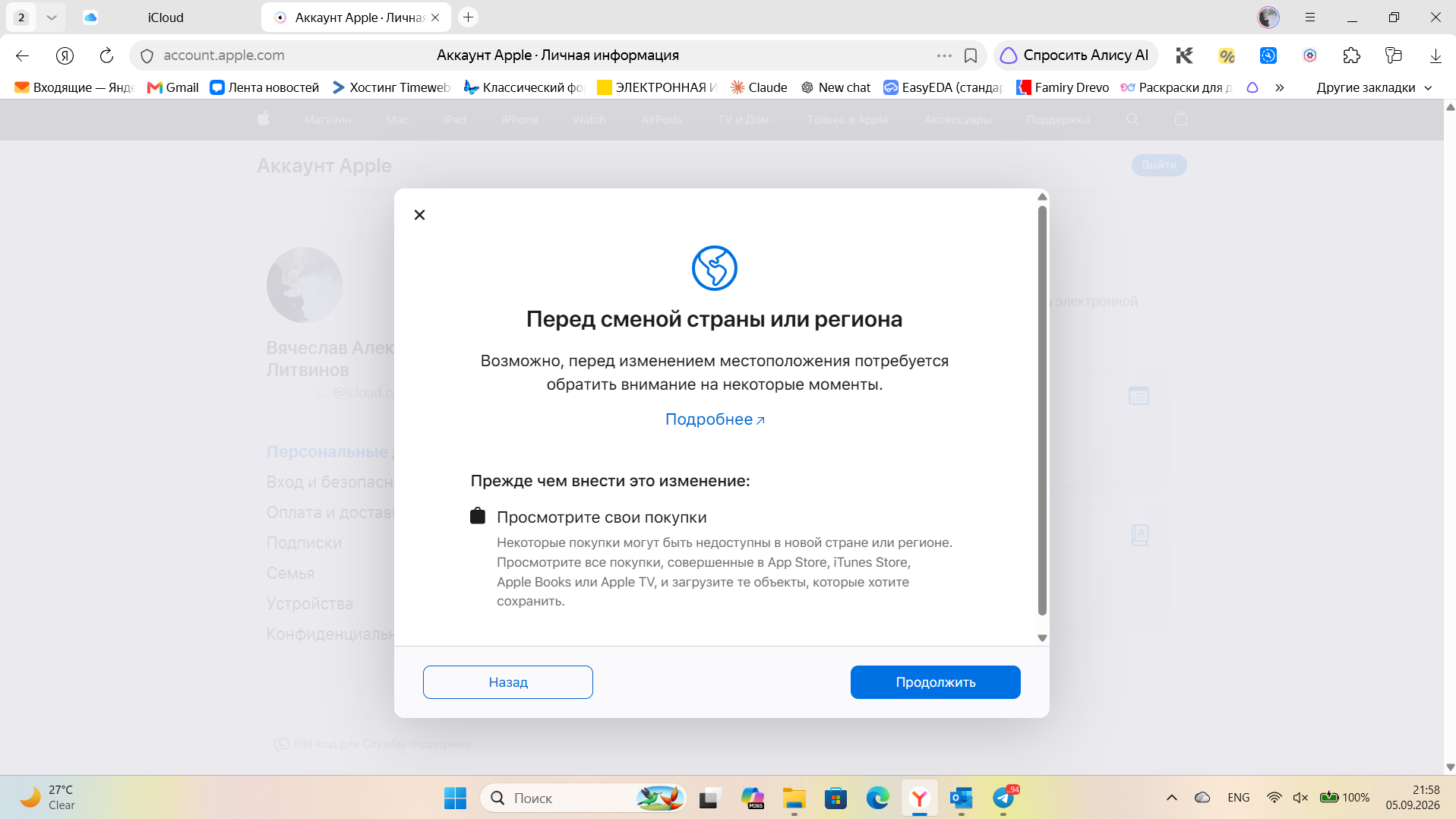This screenshot has width=1456, height=819.
Task: Open a new browser tab
Action: (469, 17)
